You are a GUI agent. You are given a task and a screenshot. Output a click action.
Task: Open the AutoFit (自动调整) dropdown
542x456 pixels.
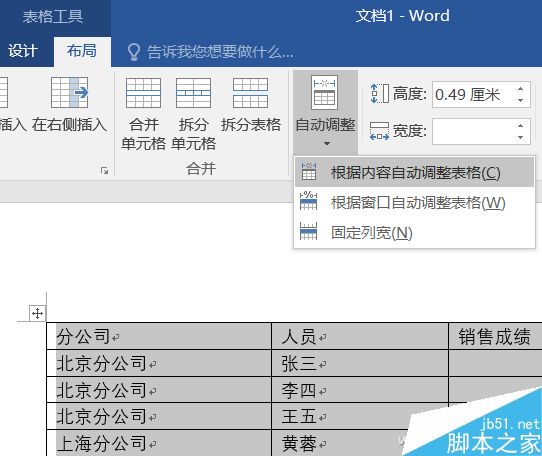point(325,113)
